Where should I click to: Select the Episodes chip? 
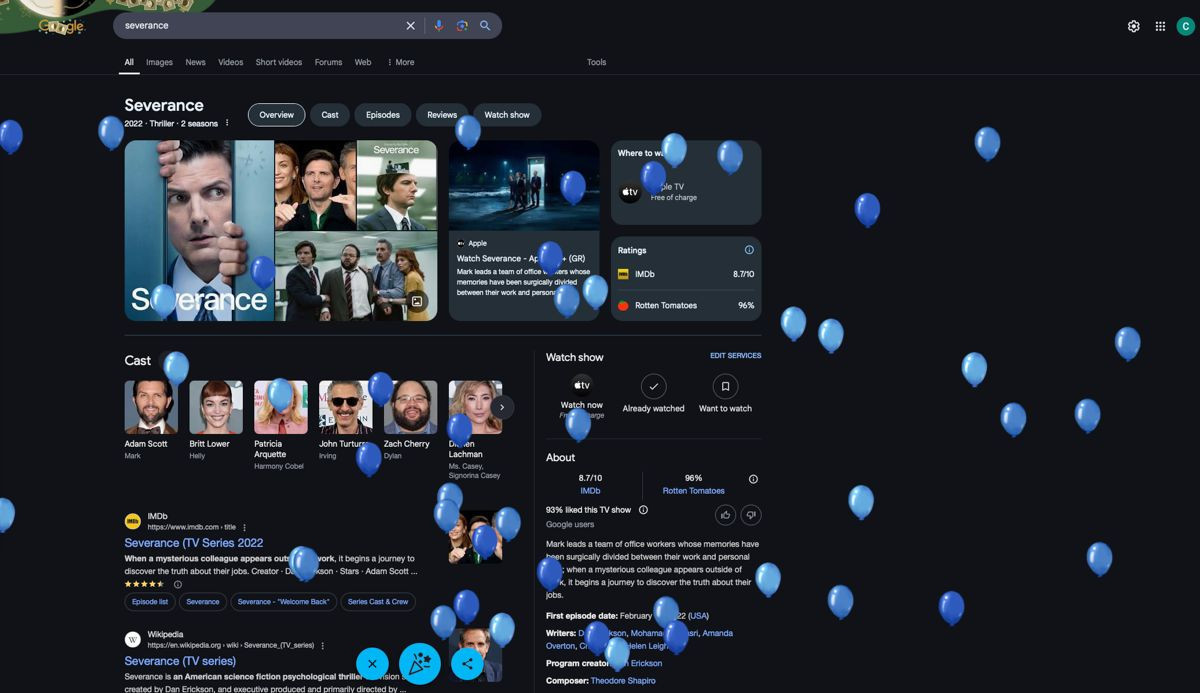click(383, 115)
